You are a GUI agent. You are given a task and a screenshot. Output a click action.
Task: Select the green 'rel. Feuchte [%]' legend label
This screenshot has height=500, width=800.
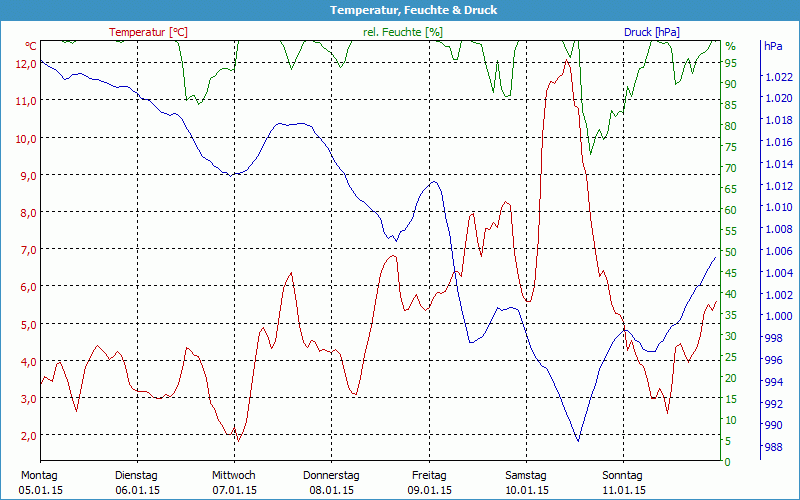tap(402, 32)
